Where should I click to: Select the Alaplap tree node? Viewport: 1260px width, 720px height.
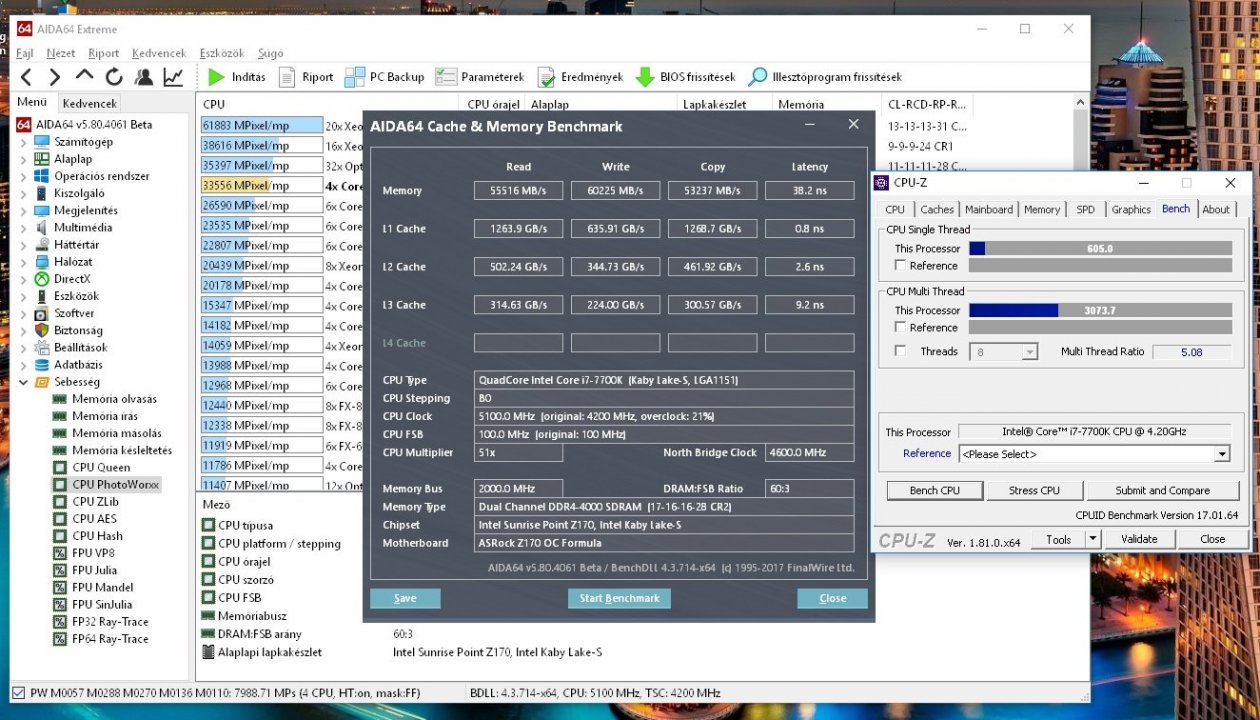[72, 158]
